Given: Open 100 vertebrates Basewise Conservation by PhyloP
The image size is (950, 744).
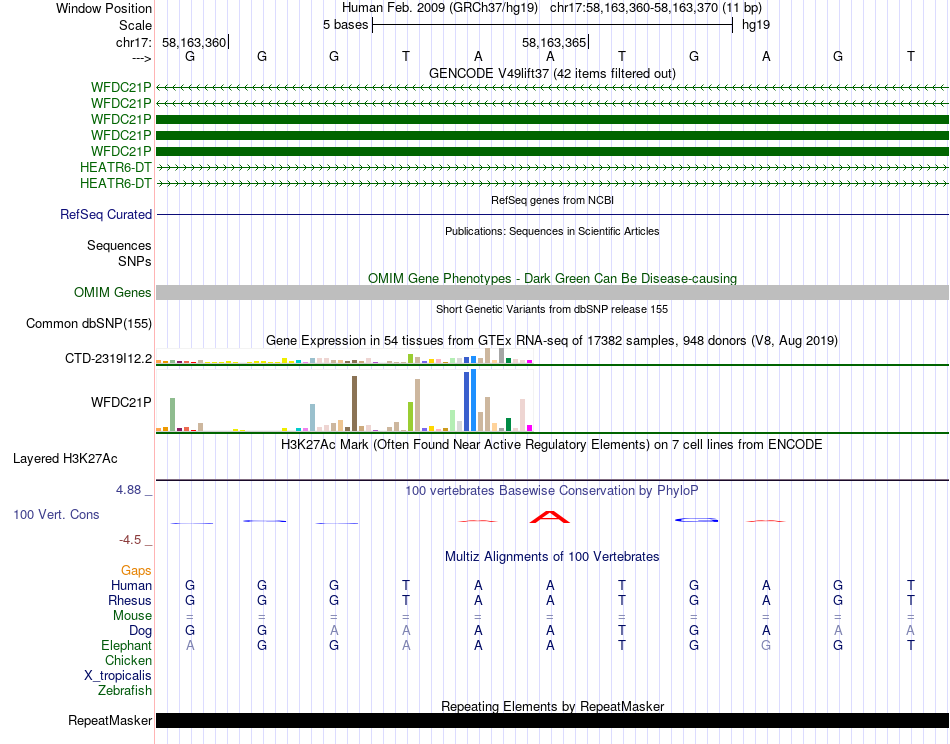Looking at the screenshot, I should 552,490.
